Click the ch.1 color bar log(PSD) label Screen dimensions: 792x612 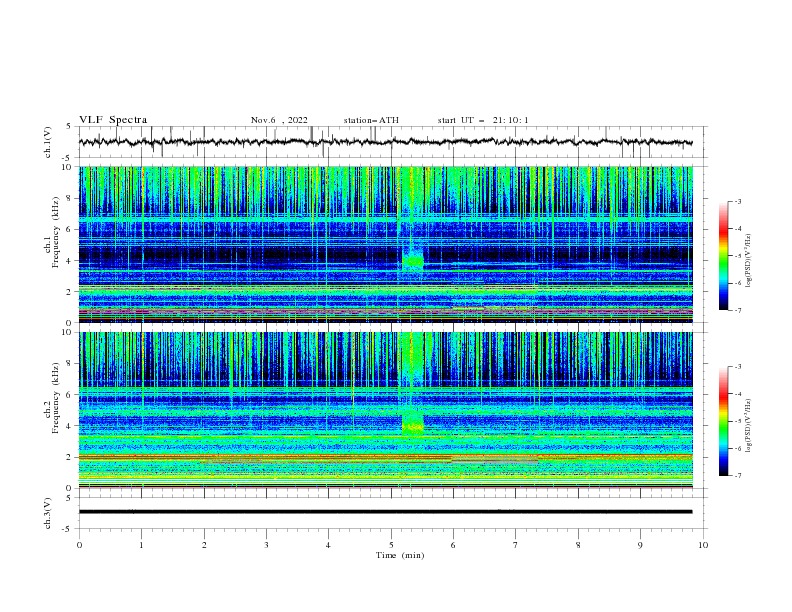coord(749,261)
